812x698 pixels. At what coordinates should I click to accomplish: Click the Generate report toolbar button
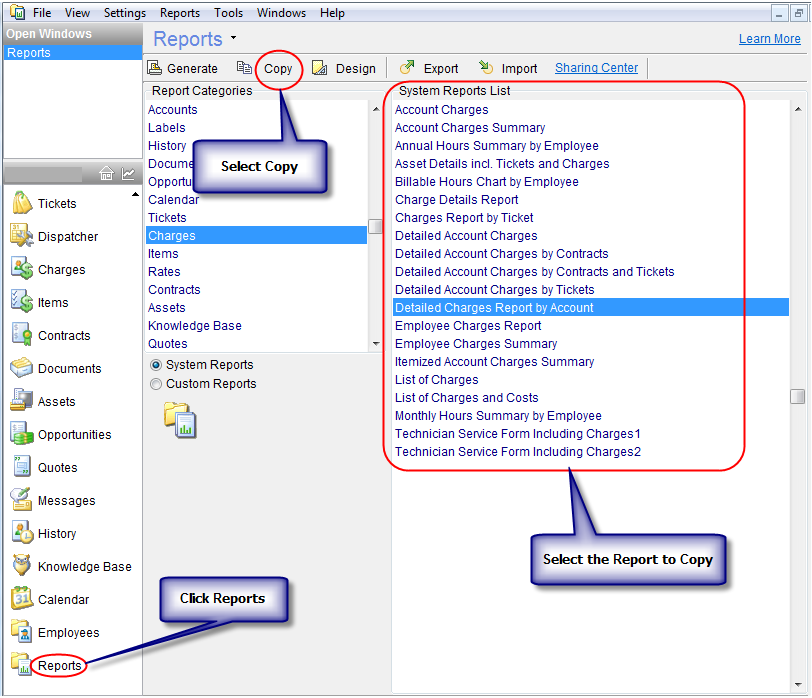[183, 69]
